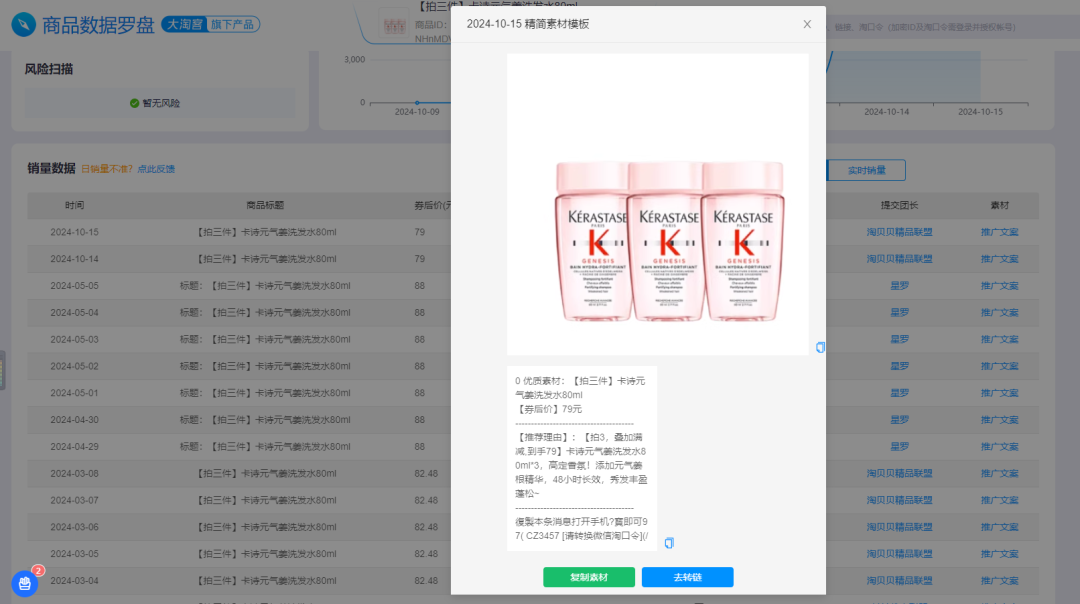1080x604 pixels.
Task: Click 星罗 in the 2024-05-01 row
Action: coord(900,393)
